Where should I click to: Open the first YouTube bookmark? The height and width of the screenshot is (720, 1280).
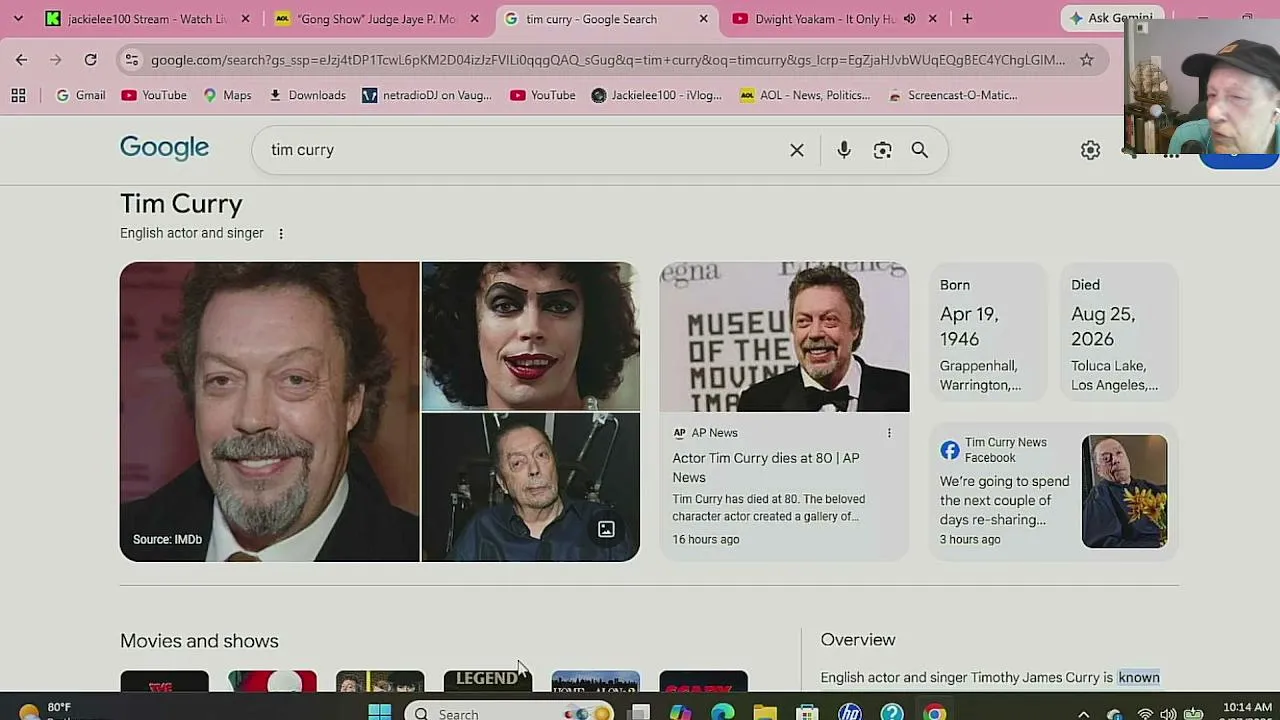point(154,95)
